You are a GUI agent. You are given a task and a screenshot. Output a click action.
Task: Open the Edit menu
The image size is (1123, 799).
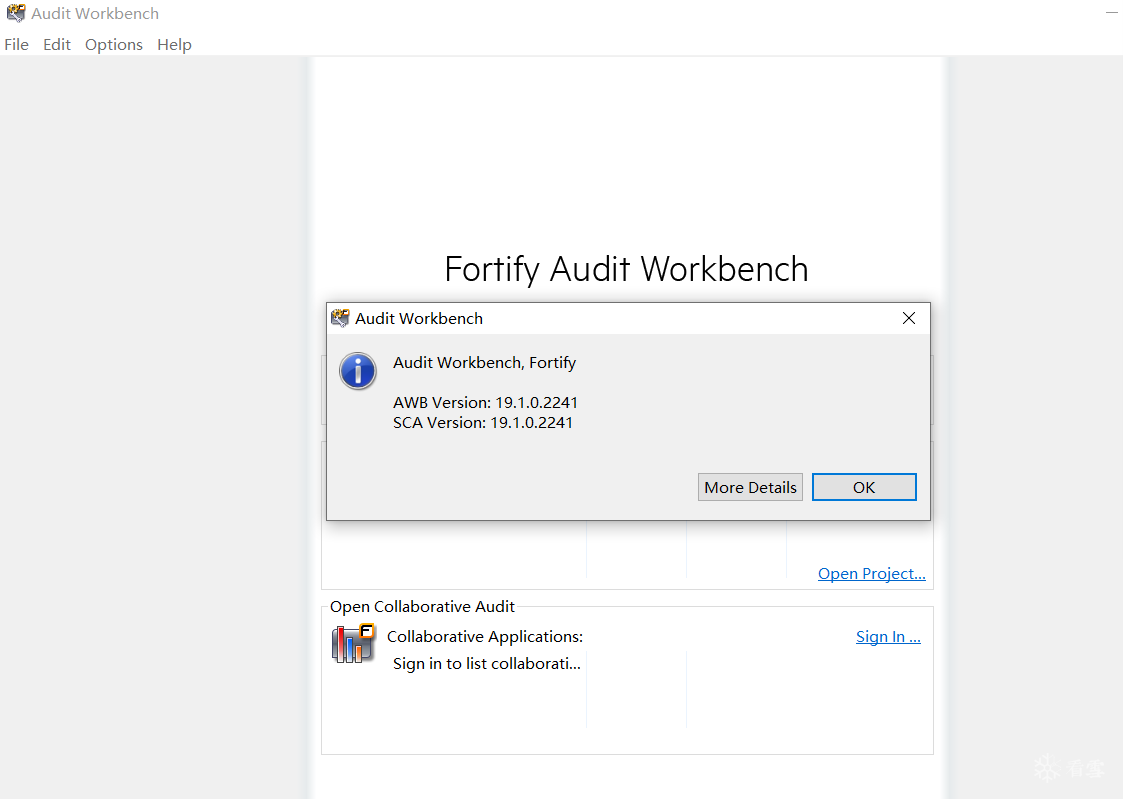[57, 44]
